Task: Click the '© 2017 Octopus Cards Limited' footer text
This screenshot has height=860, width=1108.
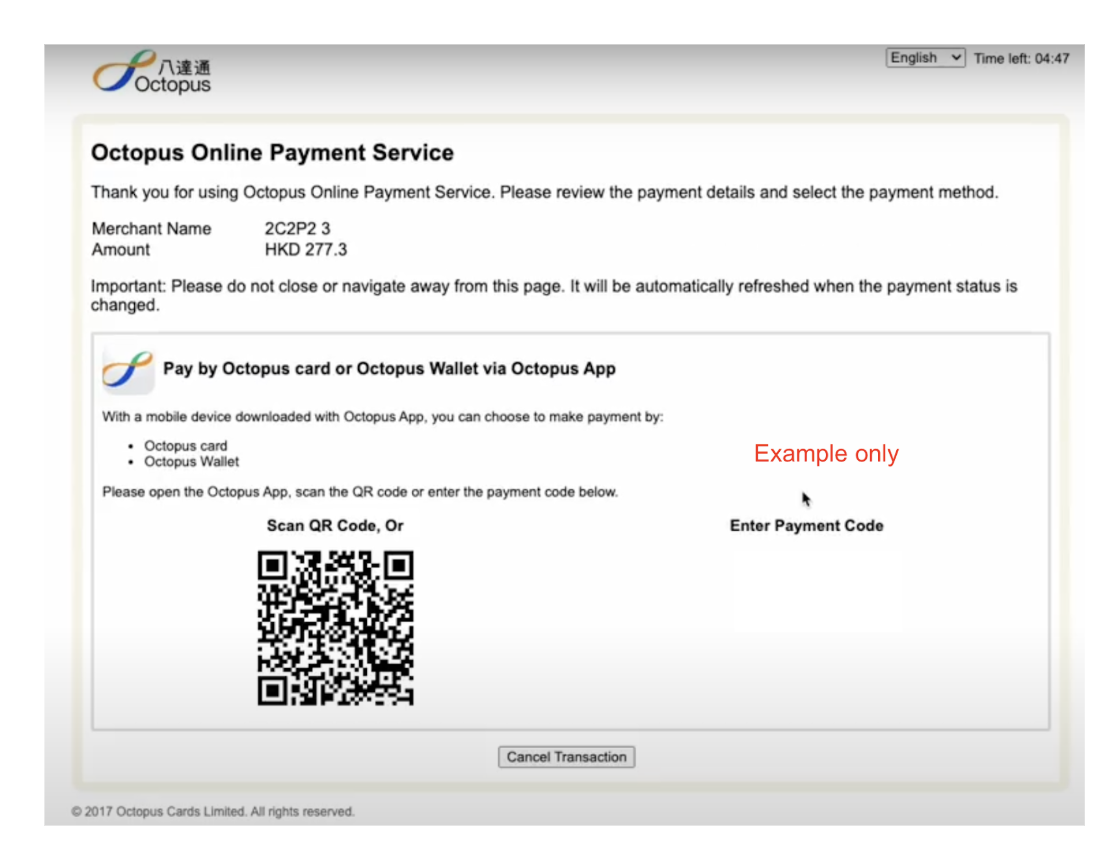Action: click(213, 811)
